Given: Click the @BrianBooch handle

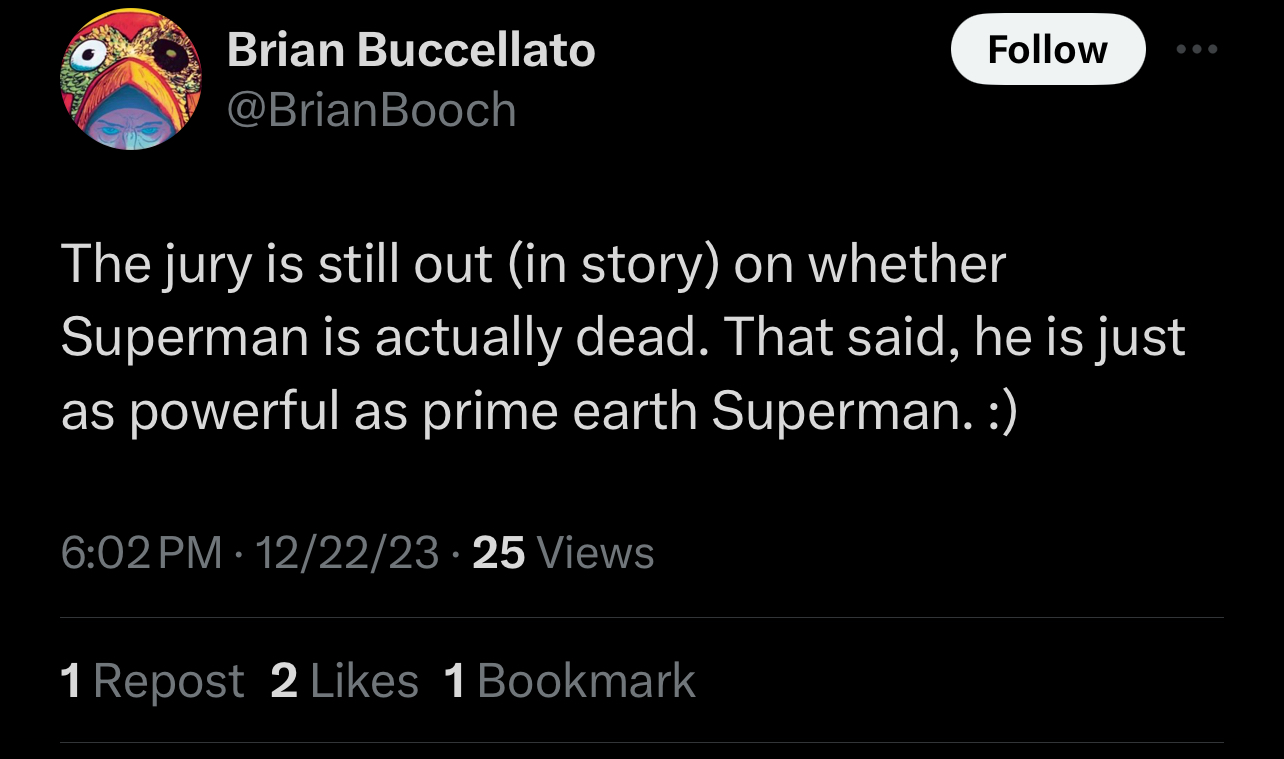Looking at the screenshot, I should point(371,109).
